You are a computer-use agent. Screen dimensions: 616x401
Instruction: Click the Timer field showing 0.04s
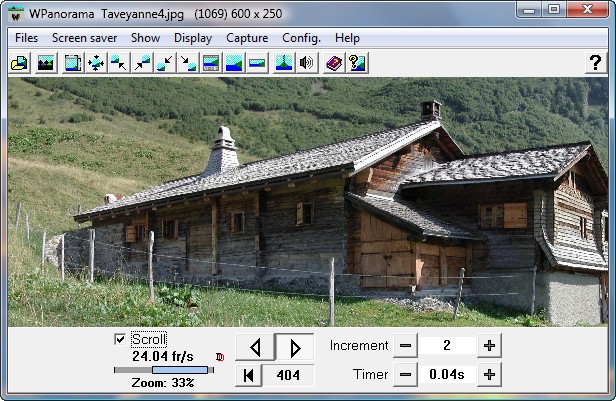[447, 375]
